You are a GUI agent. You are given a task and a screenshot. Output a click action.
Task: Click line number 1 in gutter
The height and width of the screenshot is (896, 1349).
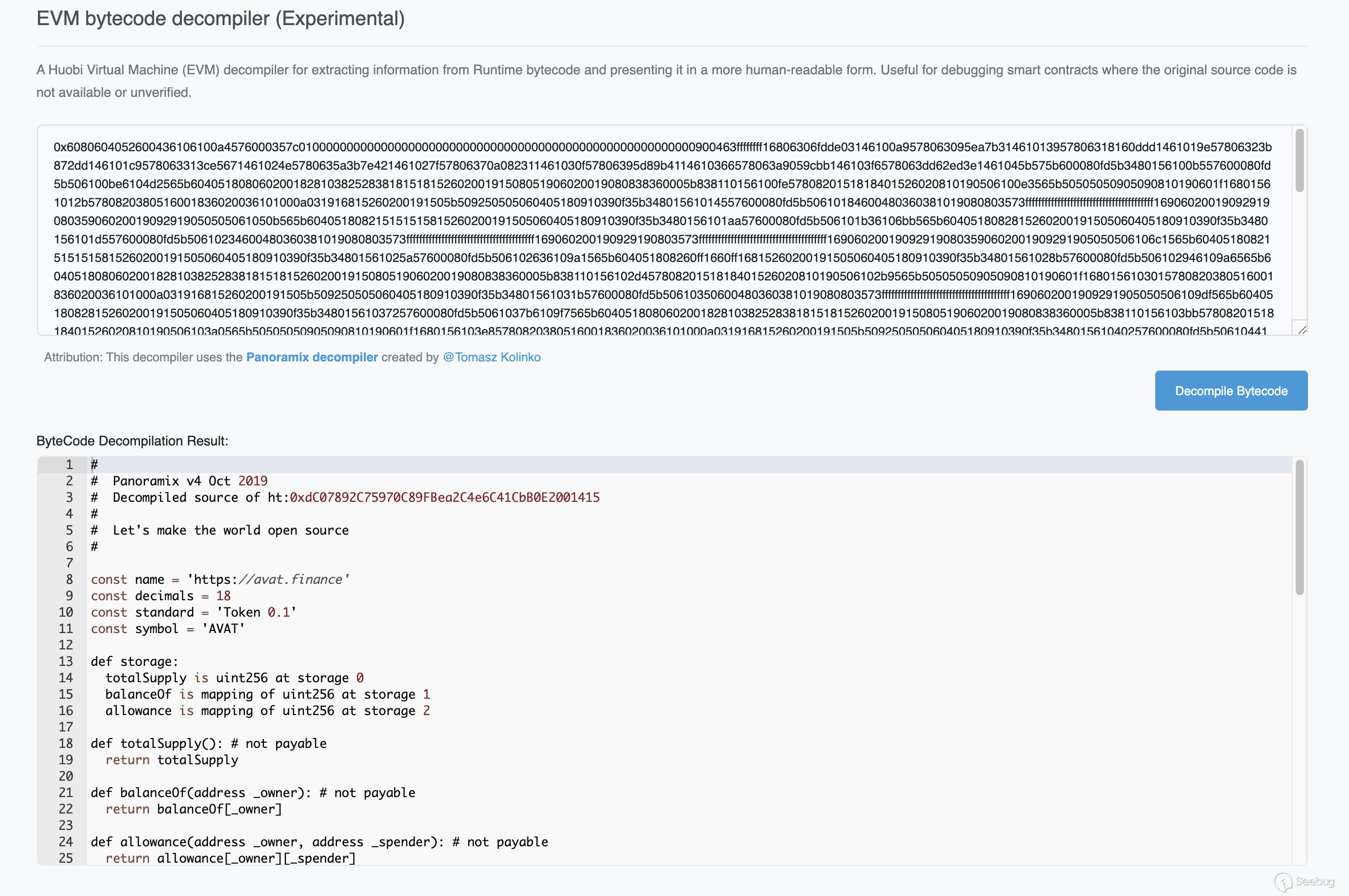click(69, 464)
